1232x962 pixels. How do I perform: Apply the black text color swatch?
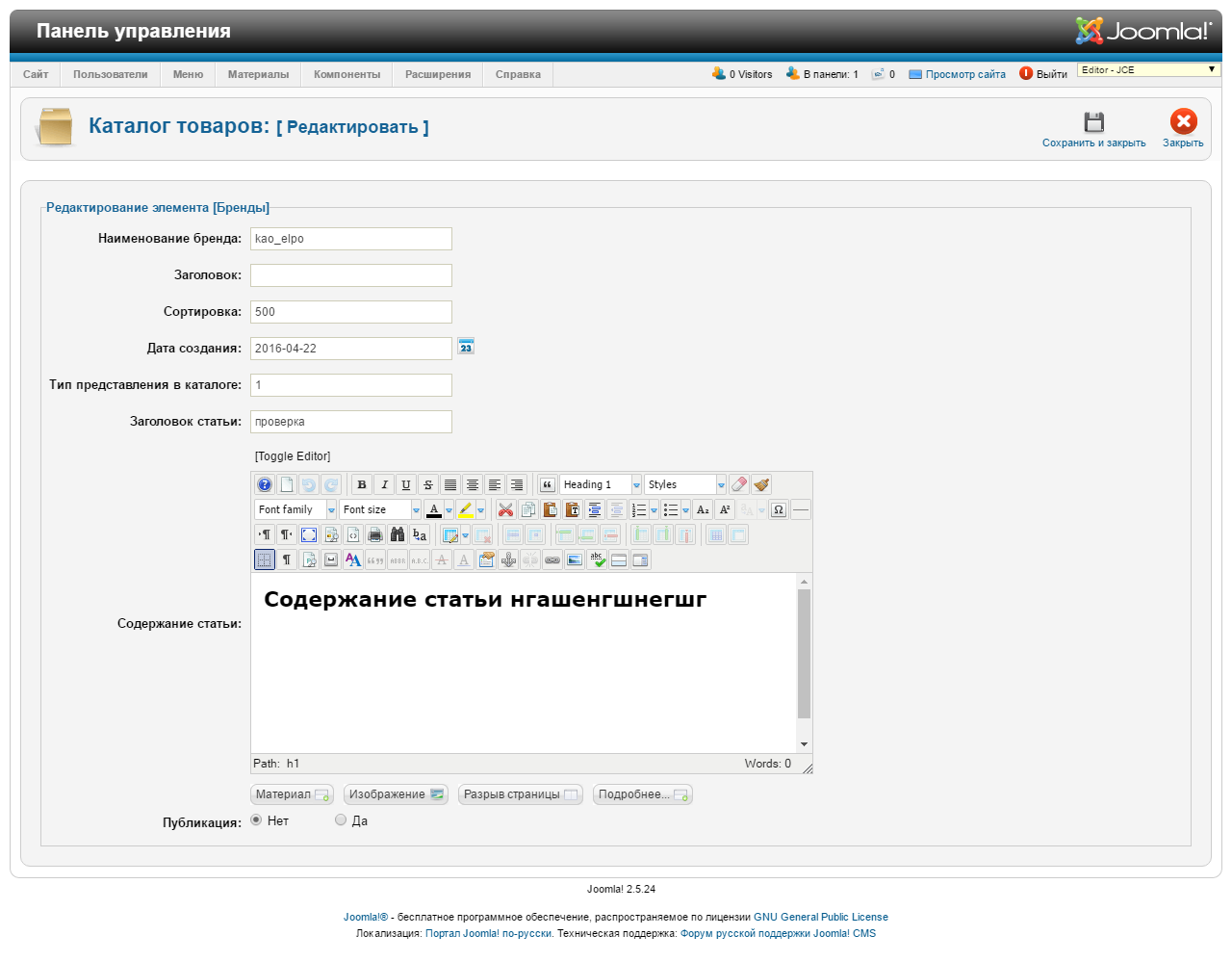point(434,509)
